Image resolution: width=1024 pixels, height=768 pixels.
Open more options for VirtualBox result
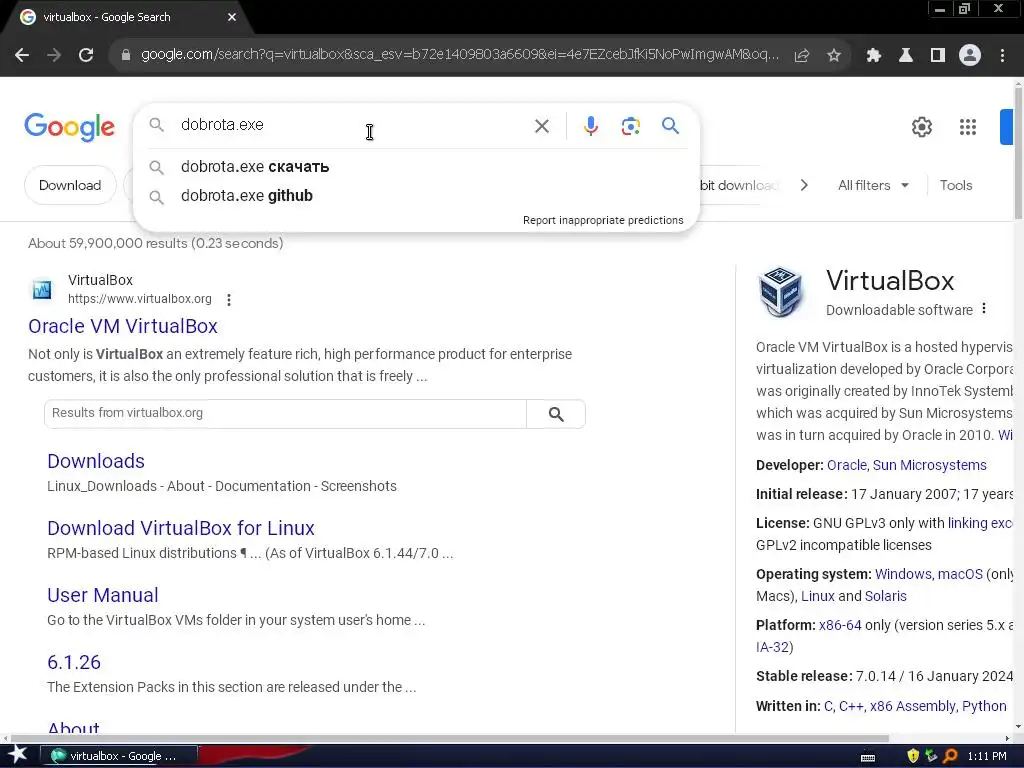229,300
